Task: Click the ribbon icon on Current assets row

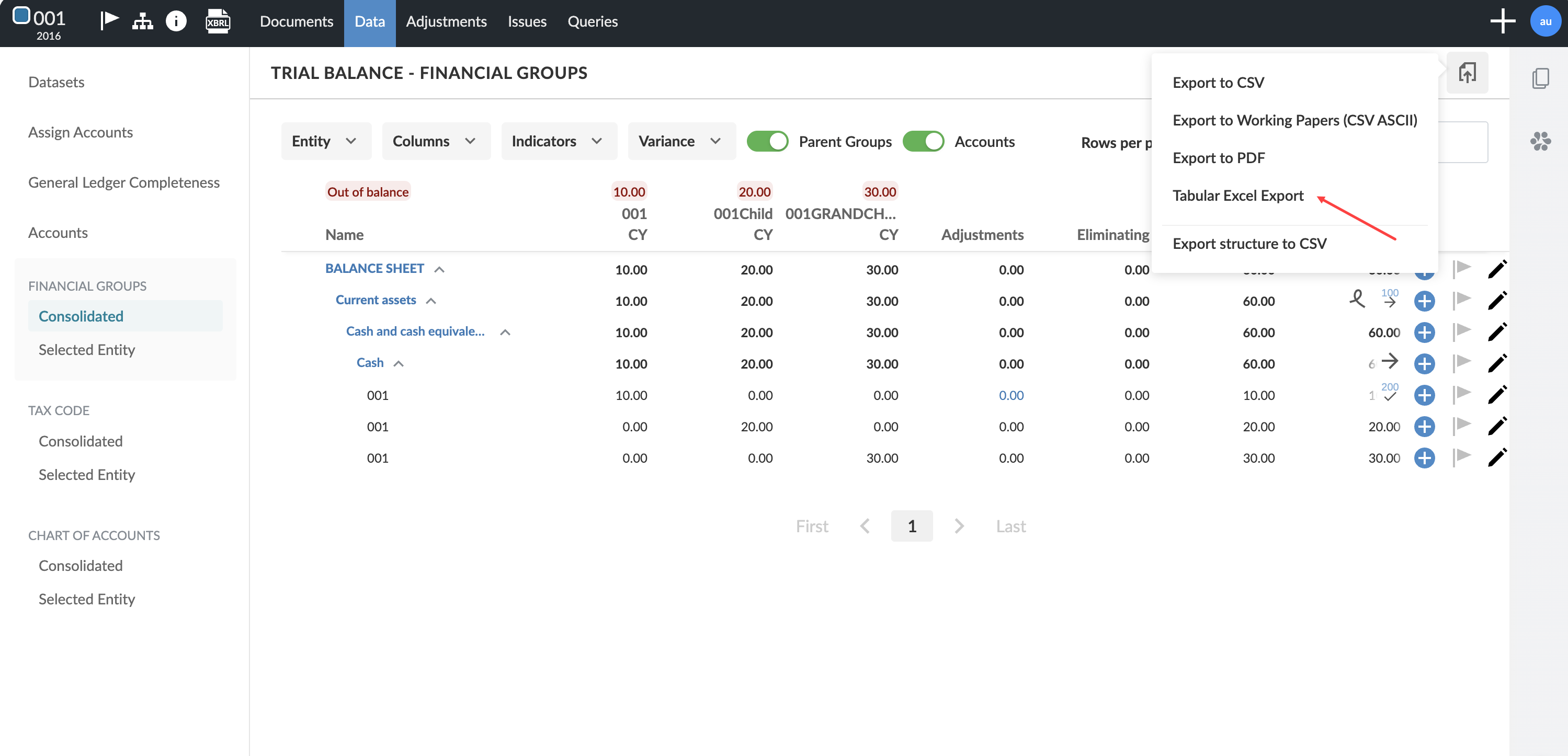Action: (x=1357, y=299)
